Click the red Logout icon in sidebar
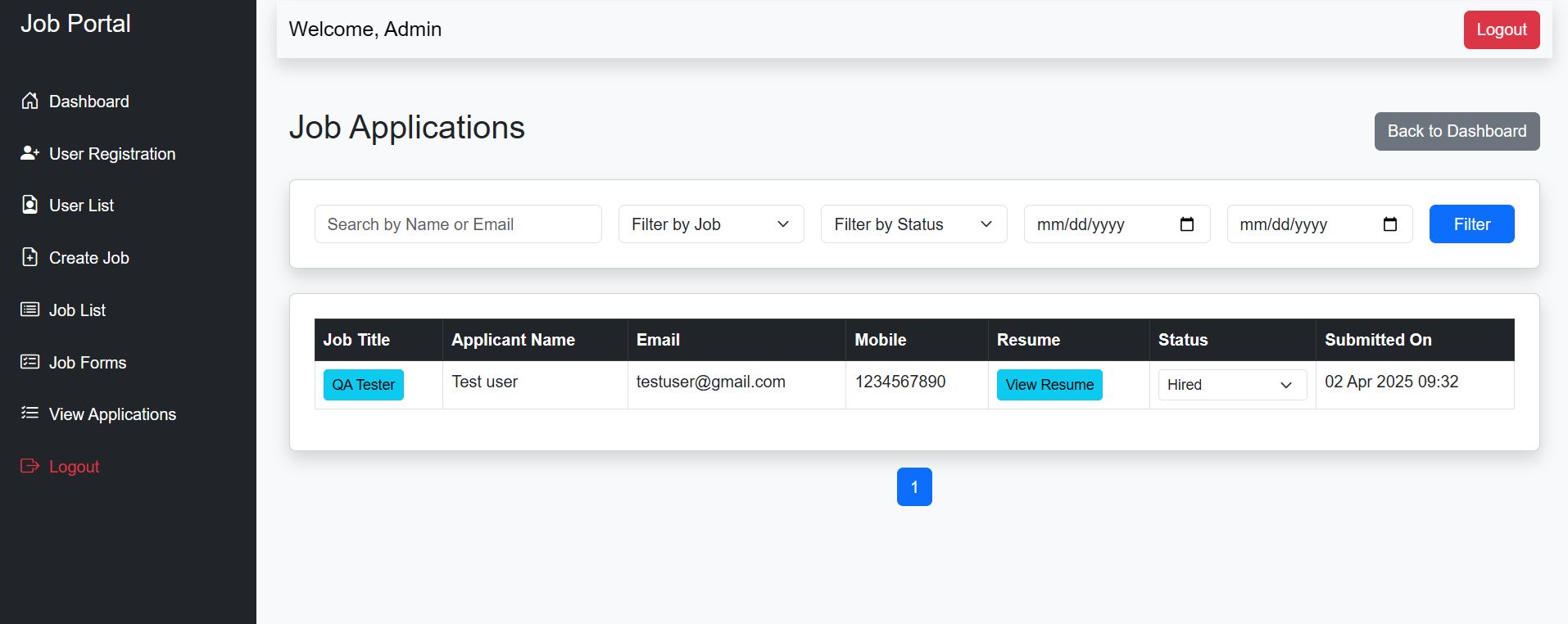Image resolution: width=1568 pixels, height=624 pixels. coord(29,466)
